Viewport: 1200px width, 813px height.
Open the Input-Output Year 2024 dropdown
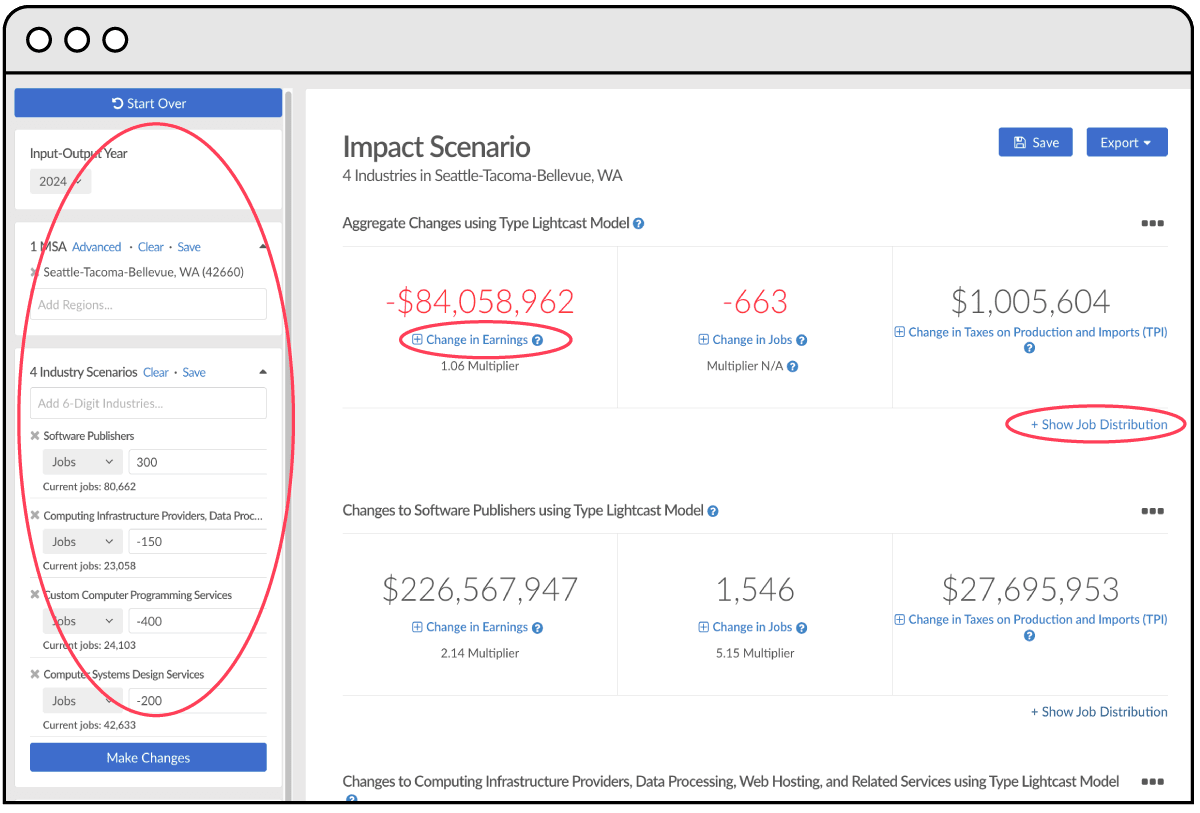[60, 182]
